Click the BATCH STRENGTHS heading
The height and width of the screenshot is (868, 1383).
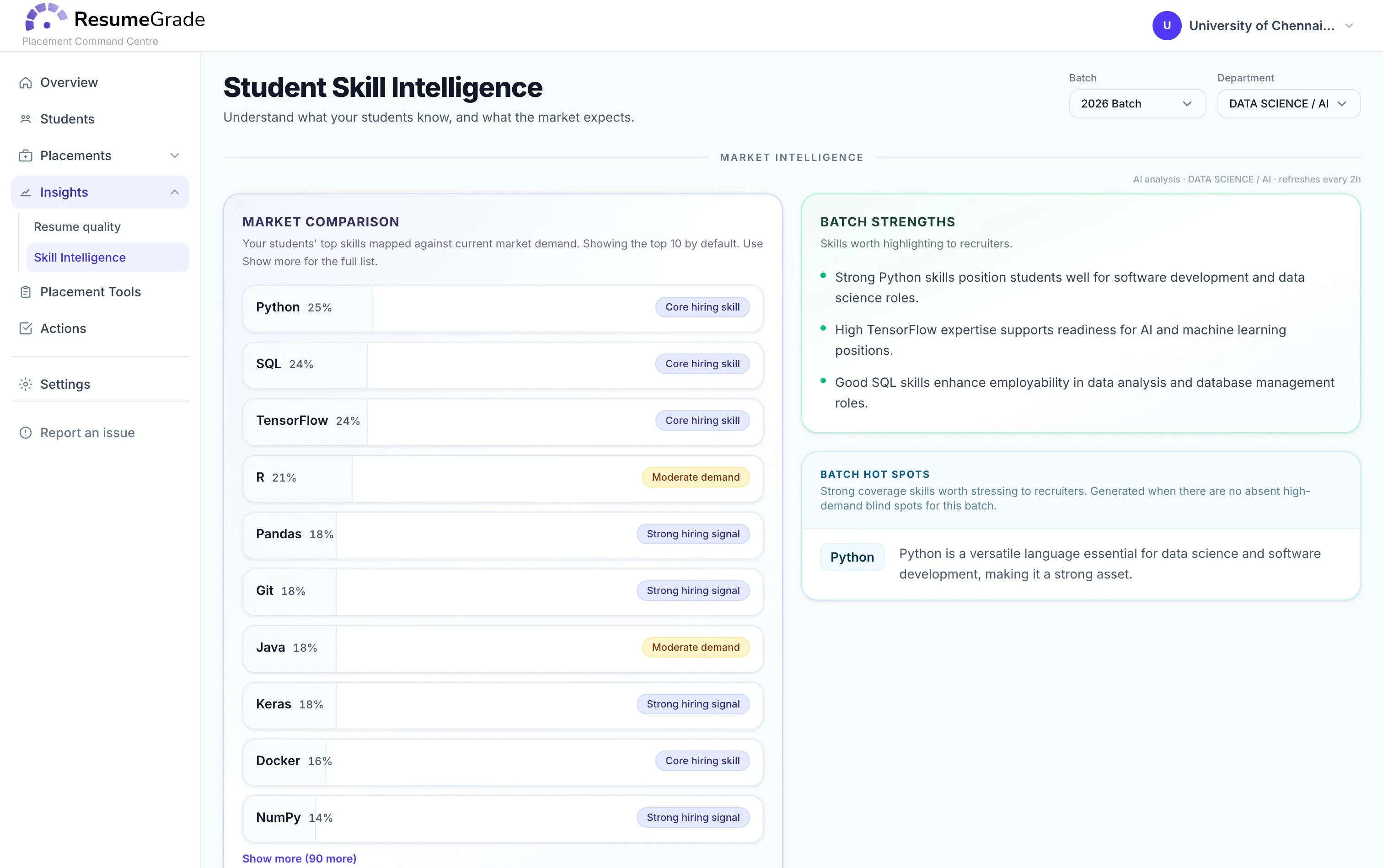point(888,222)
